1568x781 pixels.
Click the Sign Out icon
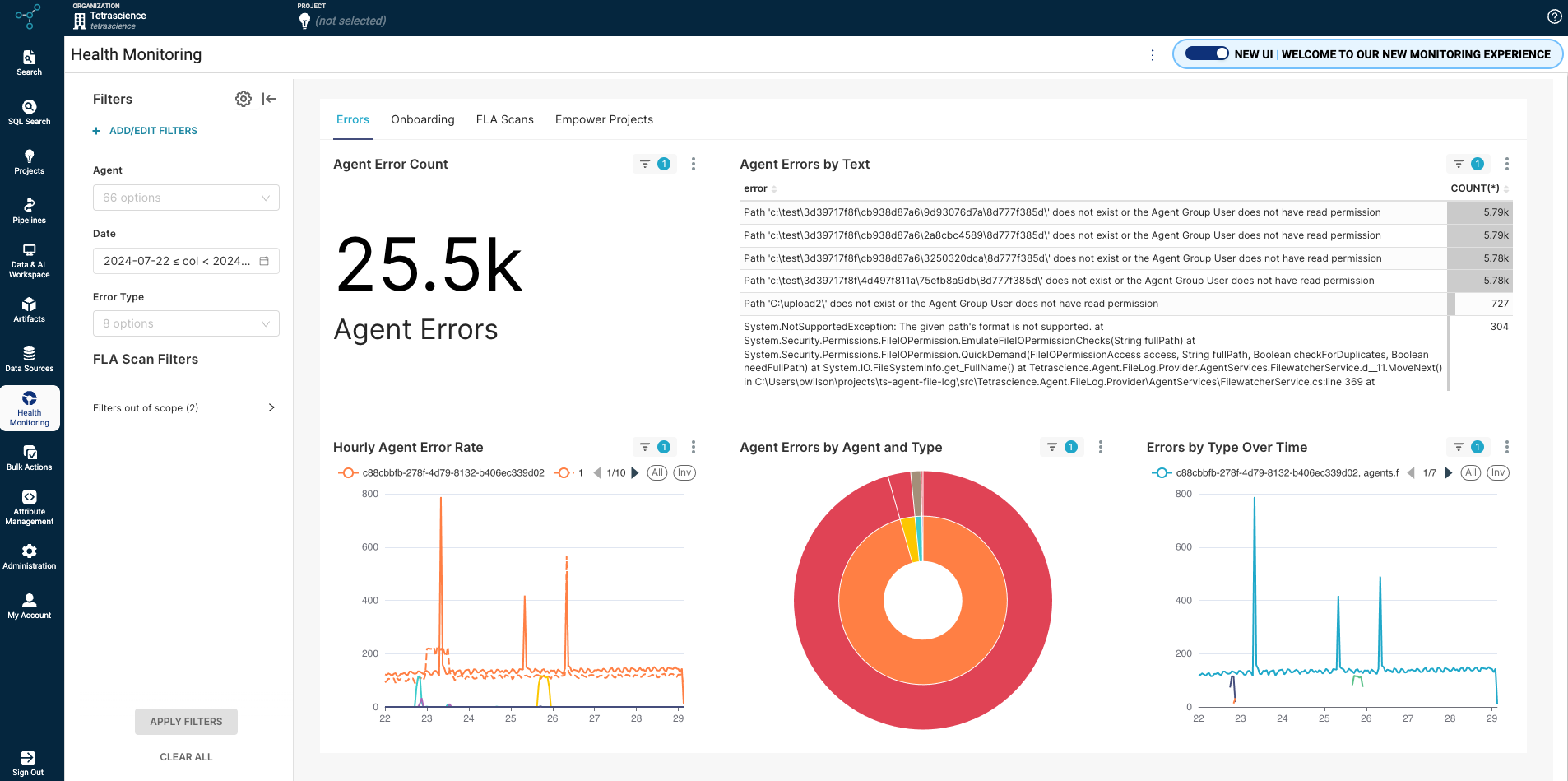(28, 757)
